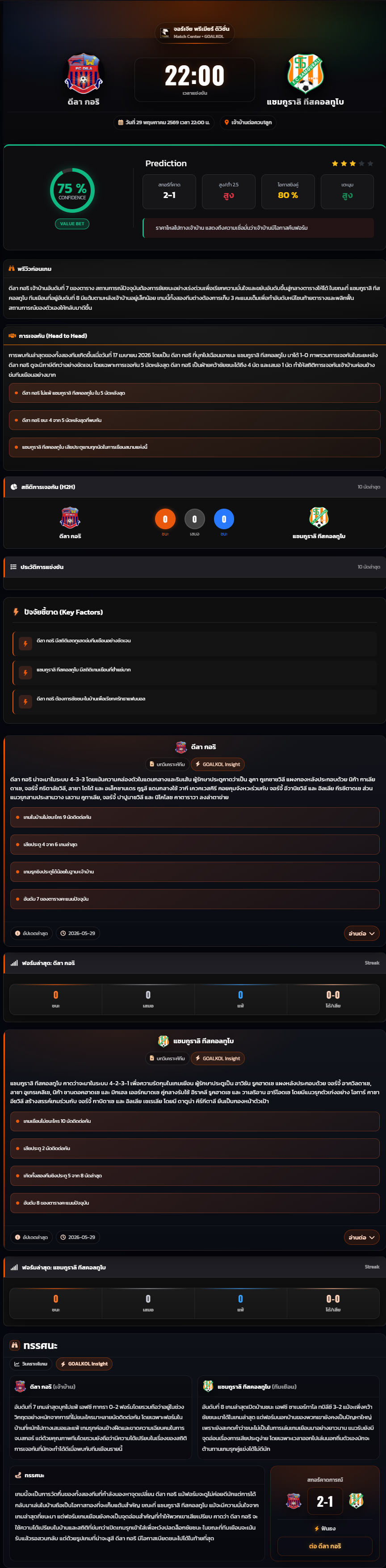Click the ต่อ ดีลา กอรี button
Viewport: 386px width, 1568px height.
coord(325,1546)
